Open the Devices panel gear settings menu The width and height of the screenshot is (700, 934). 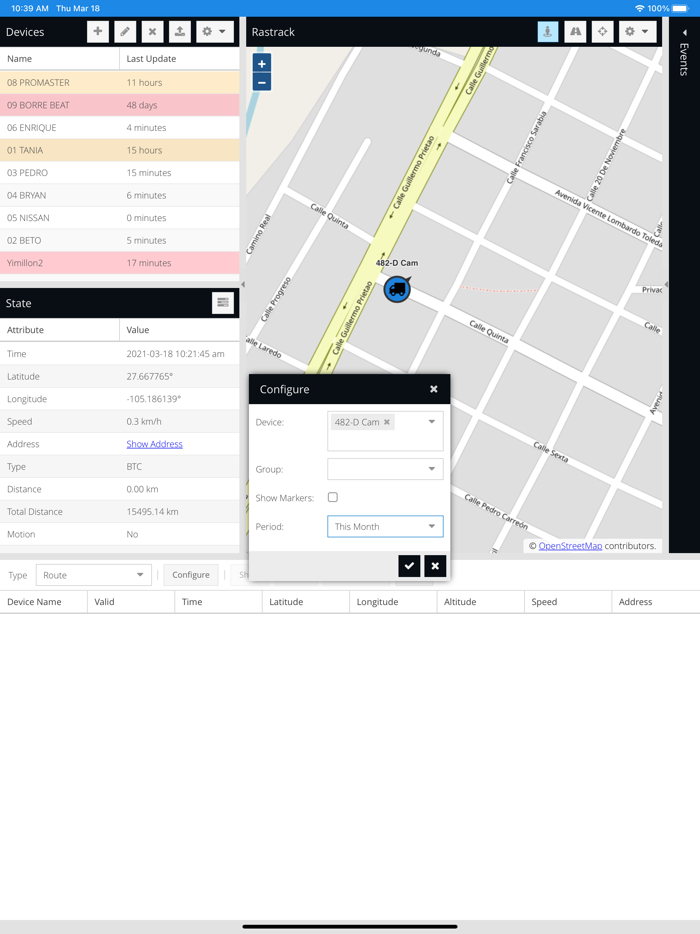[x=214, y=32]
